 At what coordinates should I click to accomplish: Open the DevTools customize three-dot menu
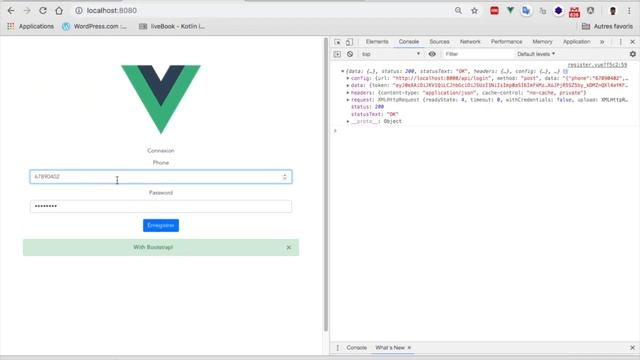[x=620, y=42]
